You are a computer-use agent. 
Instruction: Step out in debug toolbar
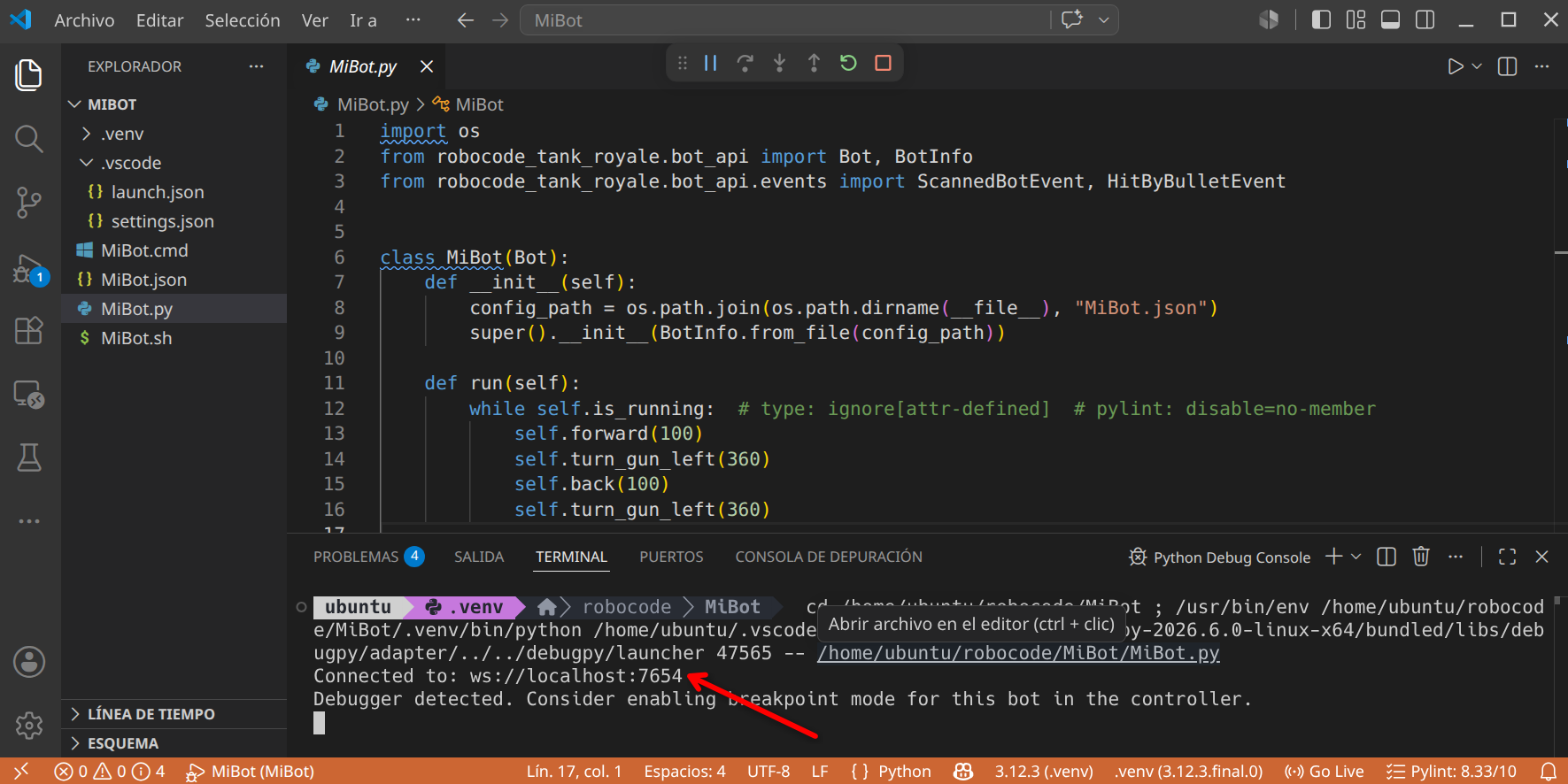click(814, 63)
